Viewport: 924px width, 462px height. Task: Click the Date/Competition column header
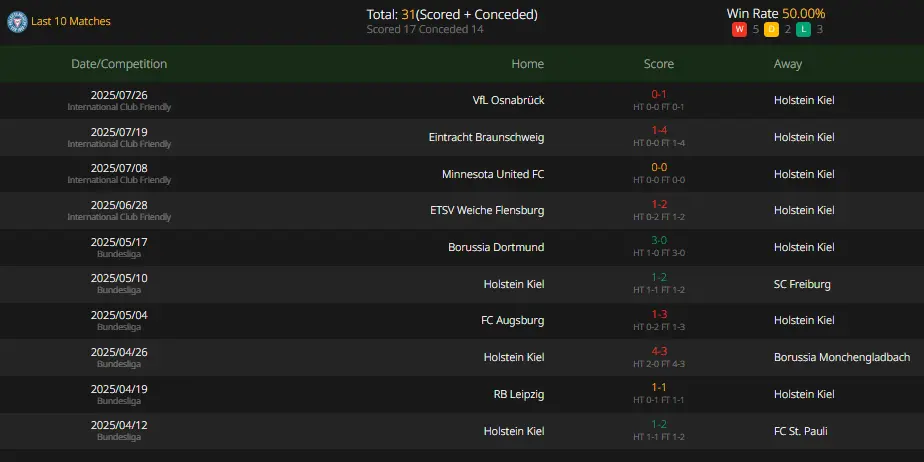[x=119, y=64]
